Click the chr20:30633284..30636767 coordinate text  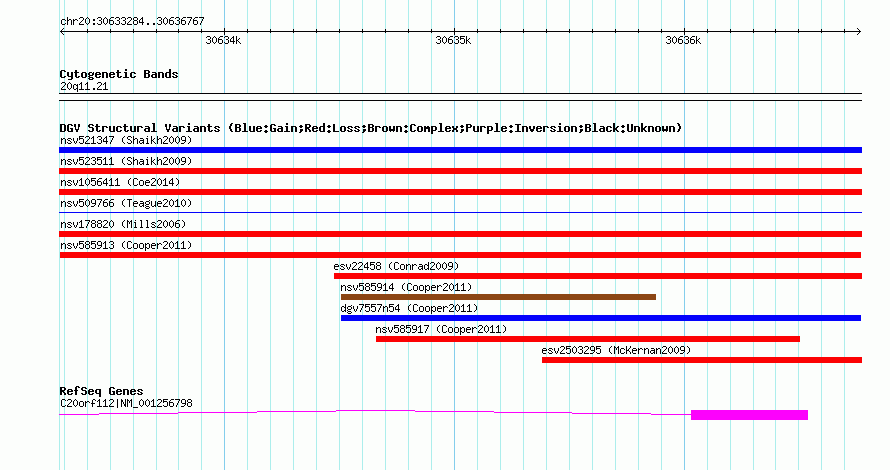(x=132, y=21)
